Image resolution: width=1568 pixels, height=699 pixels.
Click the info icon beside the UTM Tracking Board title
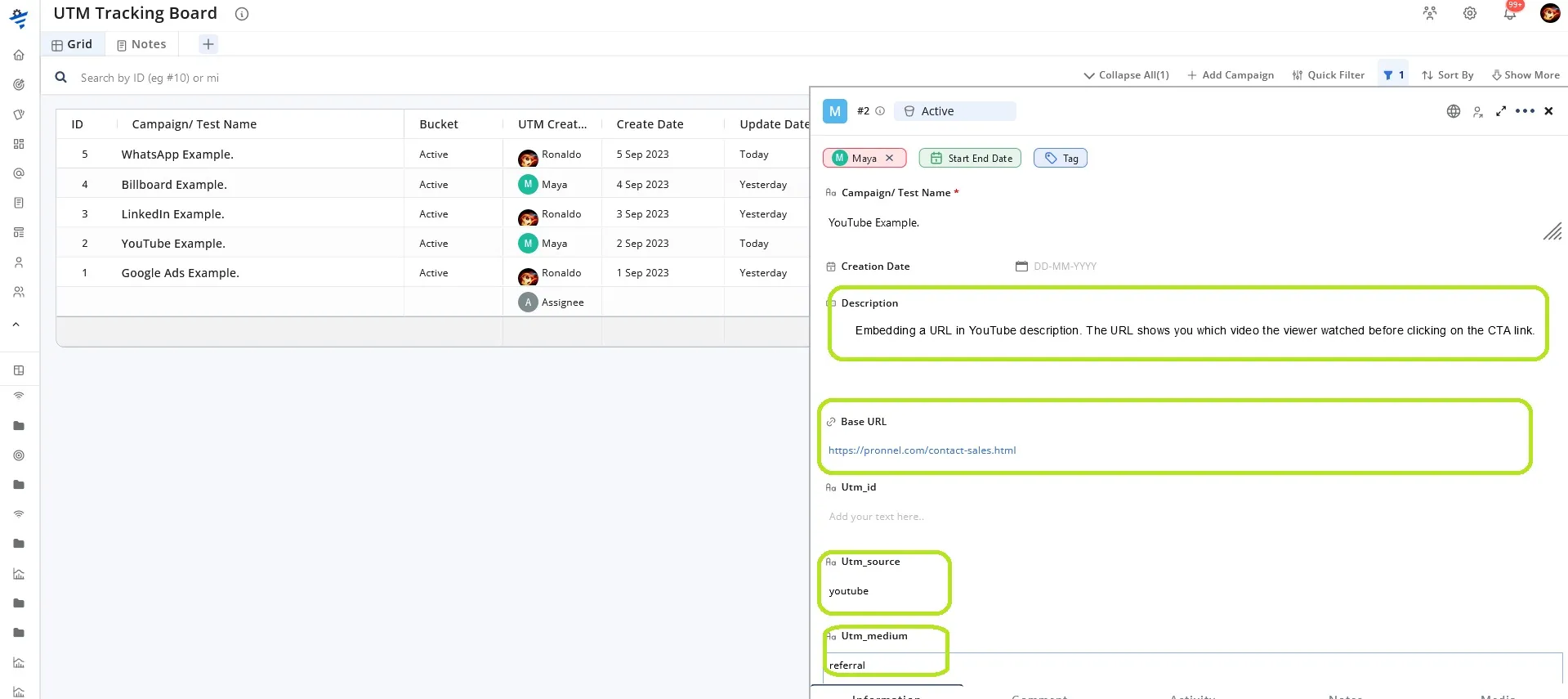pos(242,13)
